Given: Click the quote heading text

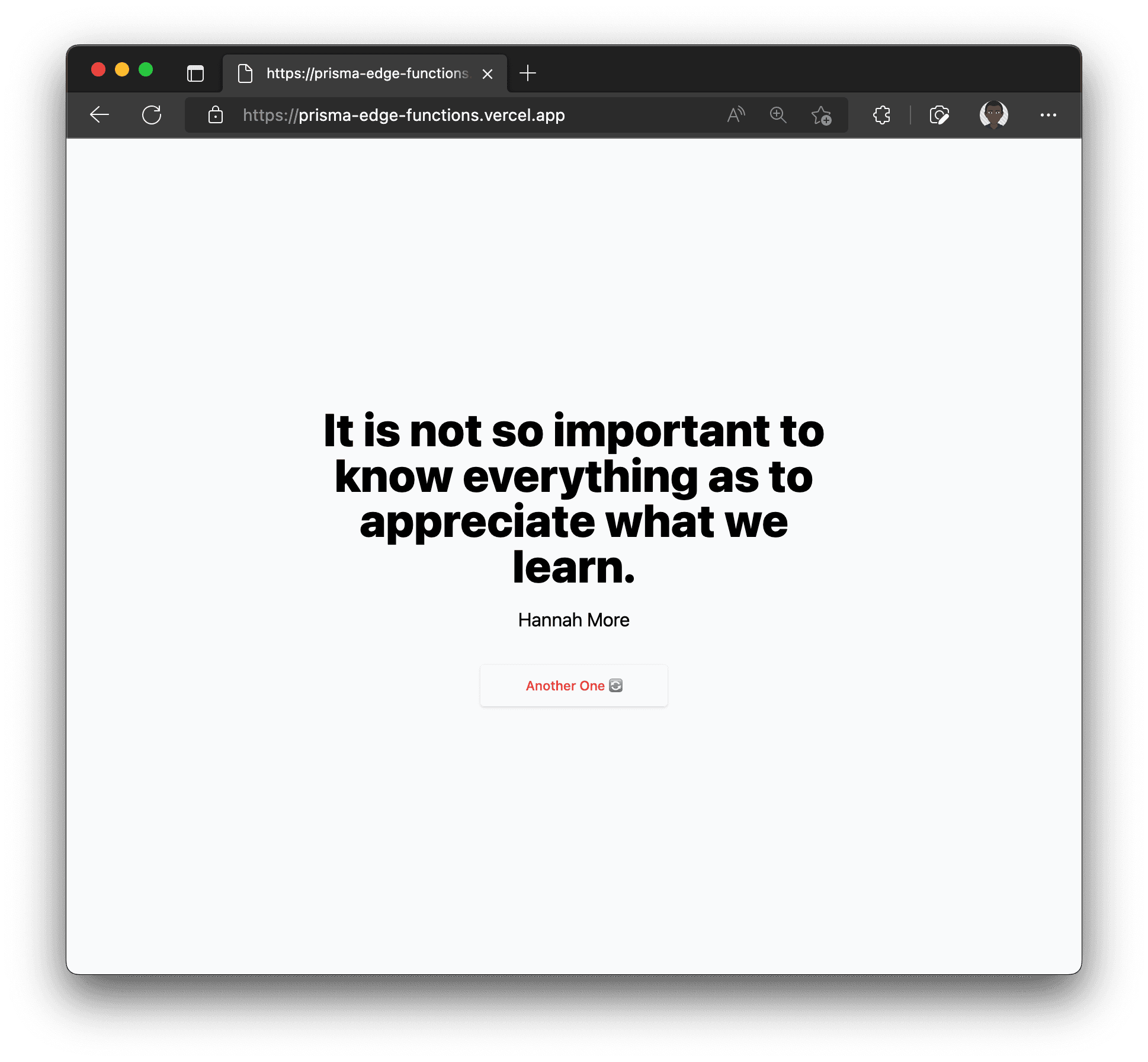Looking at the screenshot, I should (574, 498).
